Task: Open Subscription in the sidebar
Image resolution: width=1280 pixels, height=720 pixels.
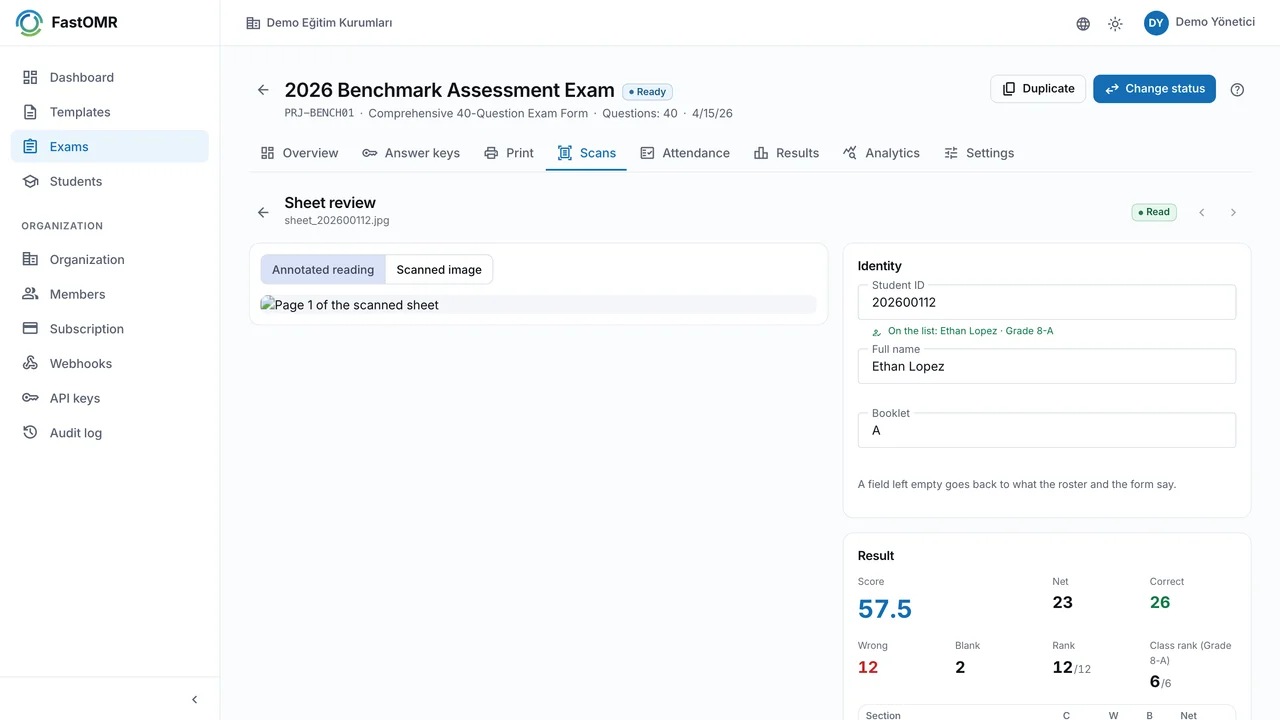Action: point(110,329)
